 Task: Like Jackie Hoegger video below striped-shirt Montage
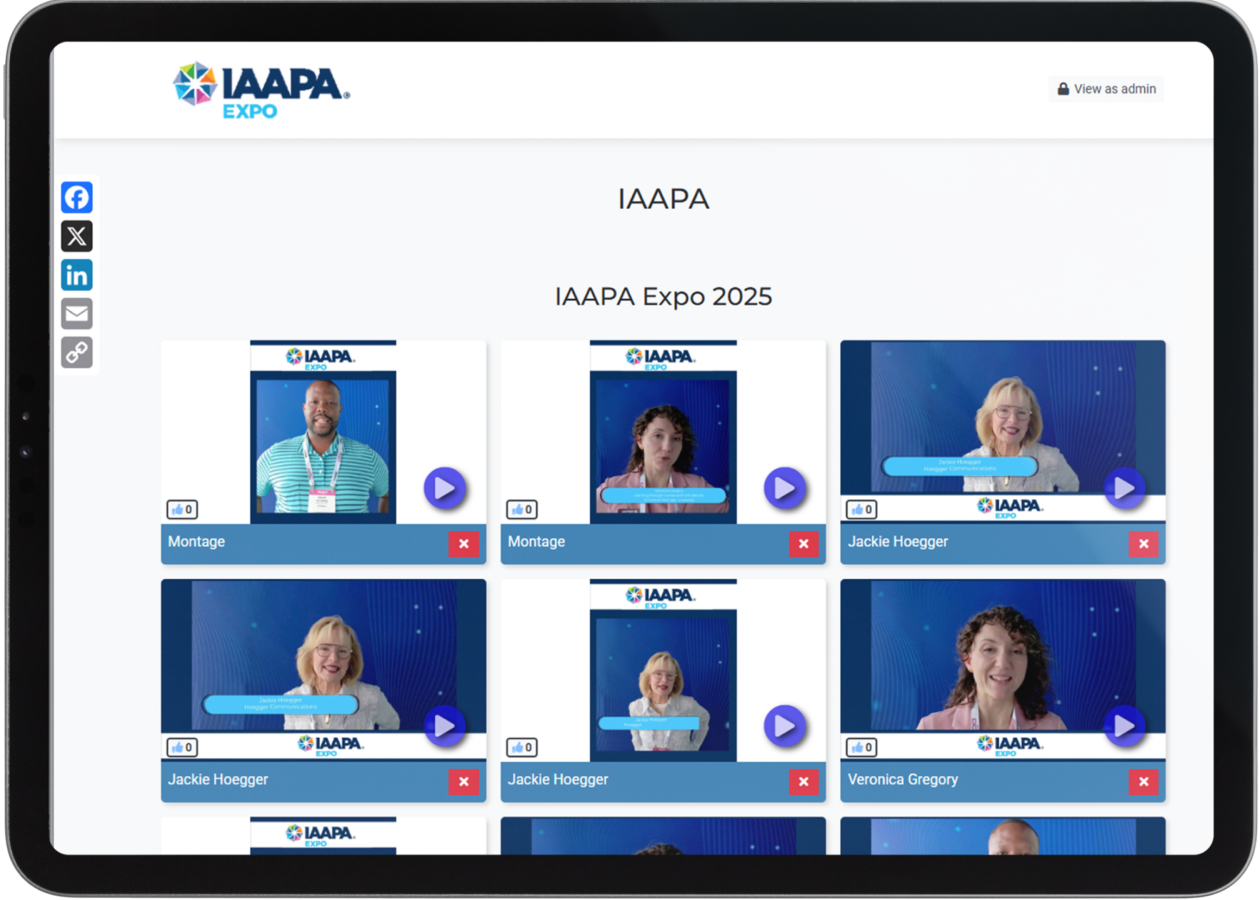[182, 747]
